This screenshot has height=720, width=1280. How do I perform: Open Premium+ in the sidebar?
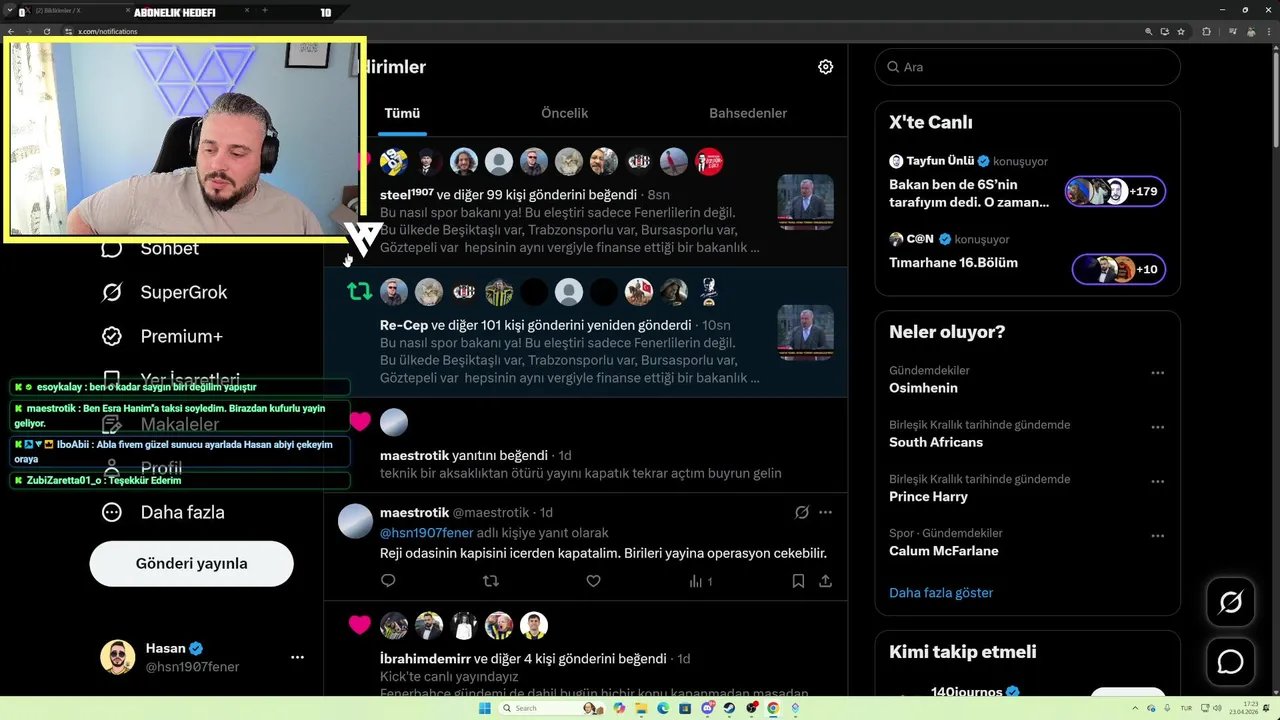click(162, 336)
